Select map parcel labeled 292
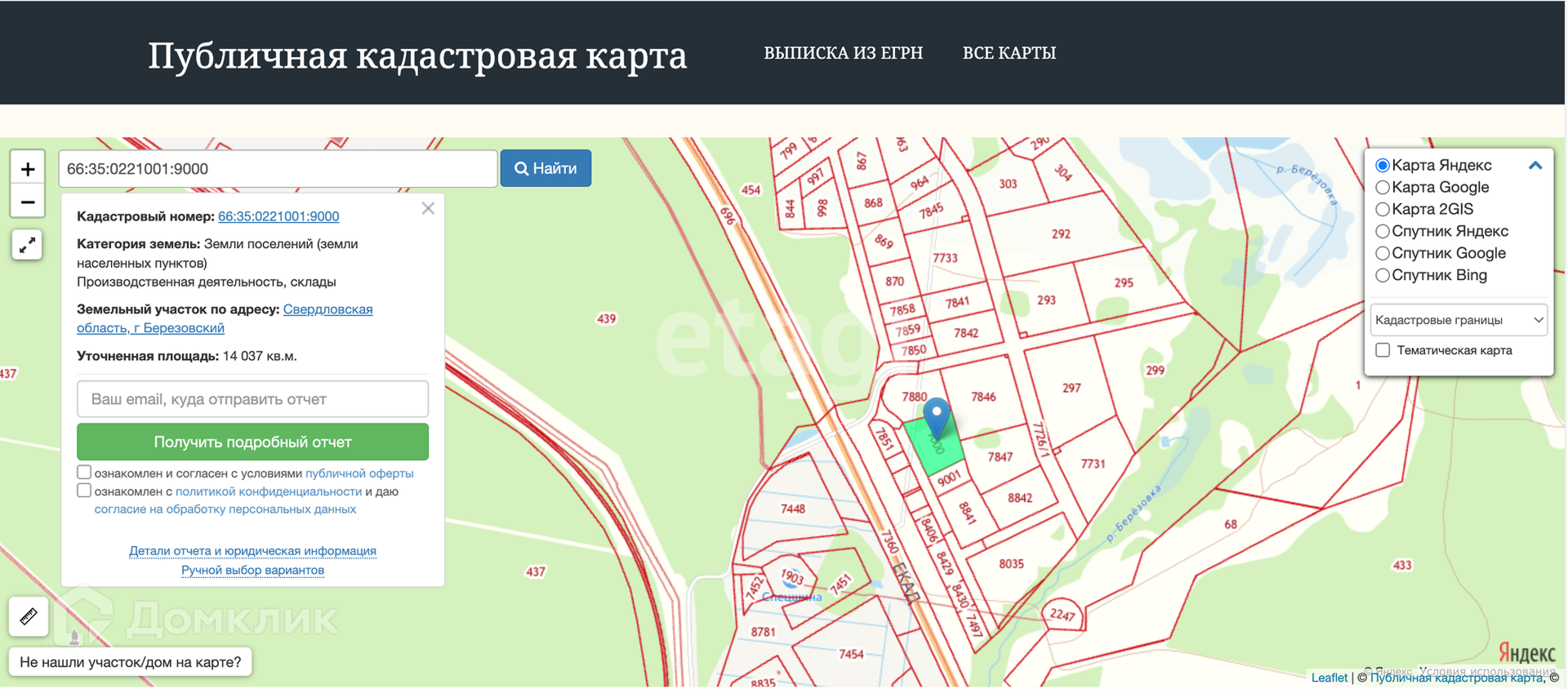The image size is (1568, 689). point(1061,234)
